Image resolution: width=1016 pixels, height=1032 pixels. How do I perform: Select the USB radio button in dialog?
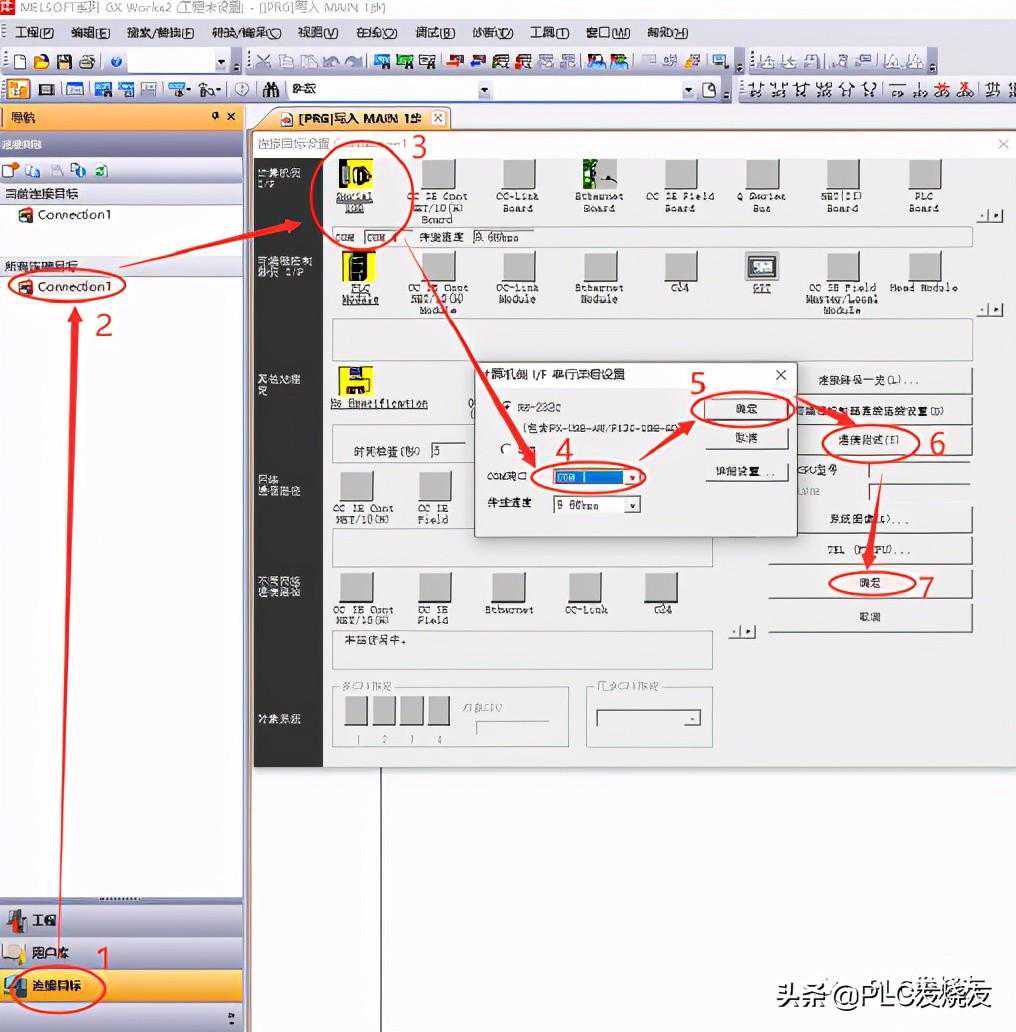pos(507,450)
